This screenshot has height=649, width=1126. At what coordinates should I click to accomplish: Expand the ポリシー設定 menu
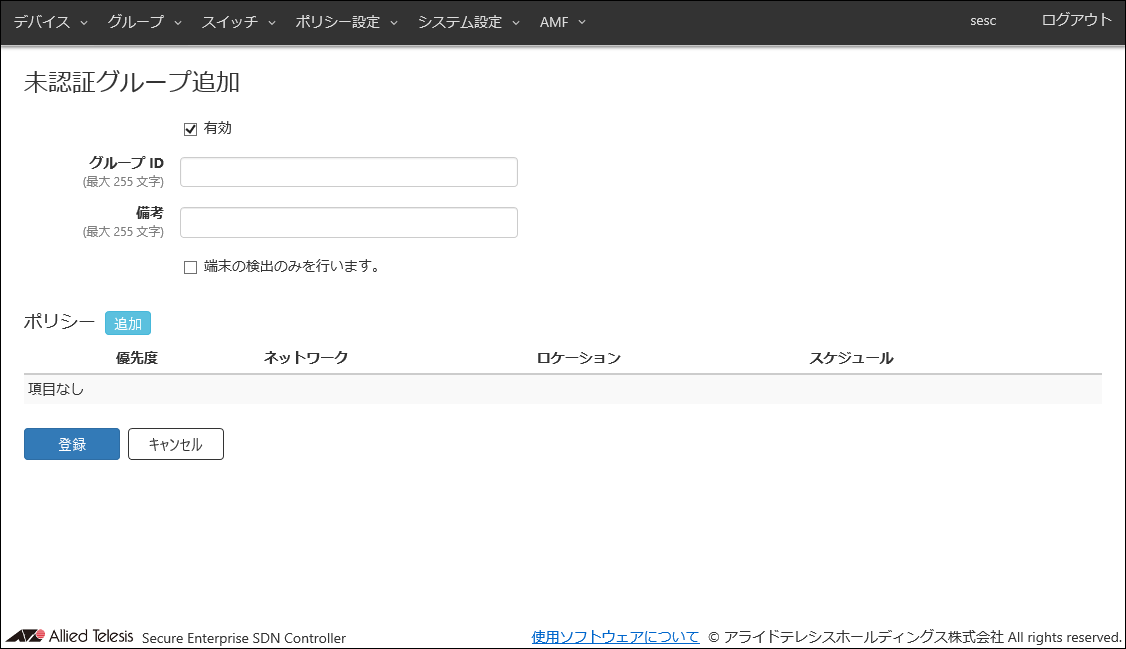[x=346, y=22]
